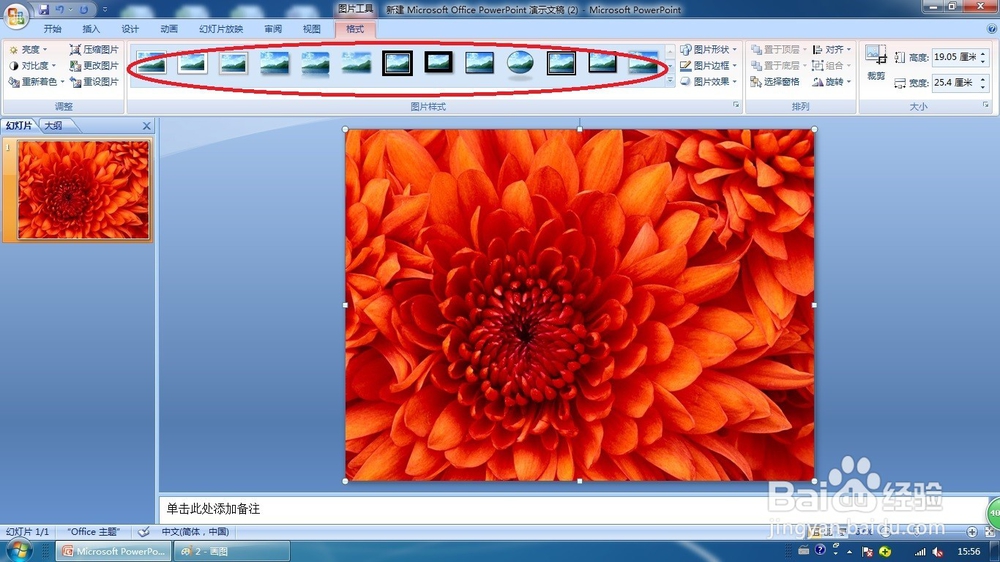Open the 图片边框 picture border dropdown
The width and height of the screenshot is (1000, 562).
pyautogui.click(x=709, y=65)
